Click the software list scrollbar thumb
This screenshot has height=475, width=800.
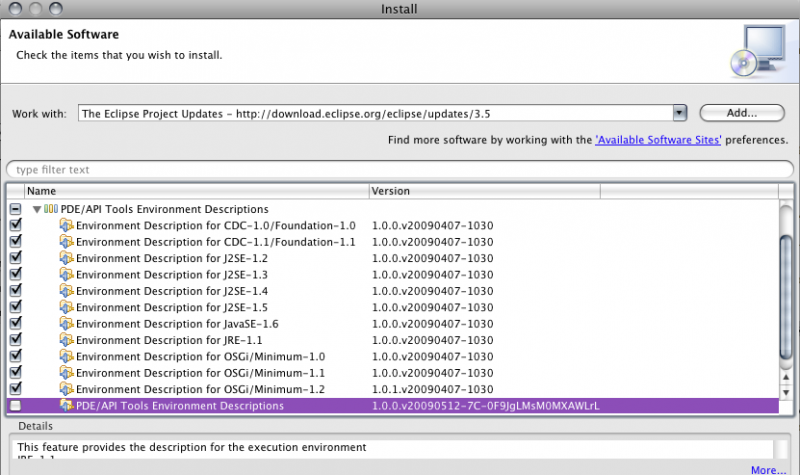(x=786, y=298)
